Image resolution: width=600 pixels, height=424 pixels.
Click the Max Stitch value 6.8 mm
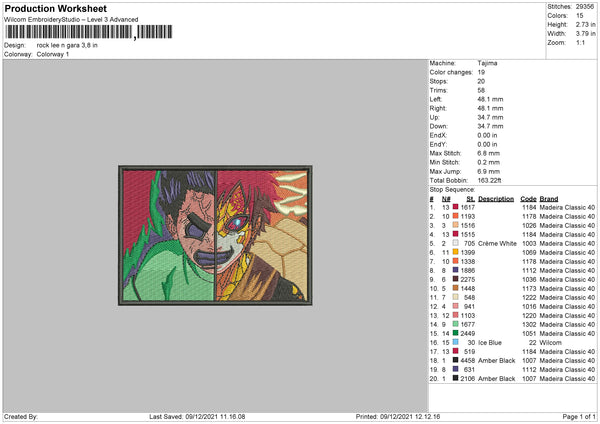(x=488, y=153)
